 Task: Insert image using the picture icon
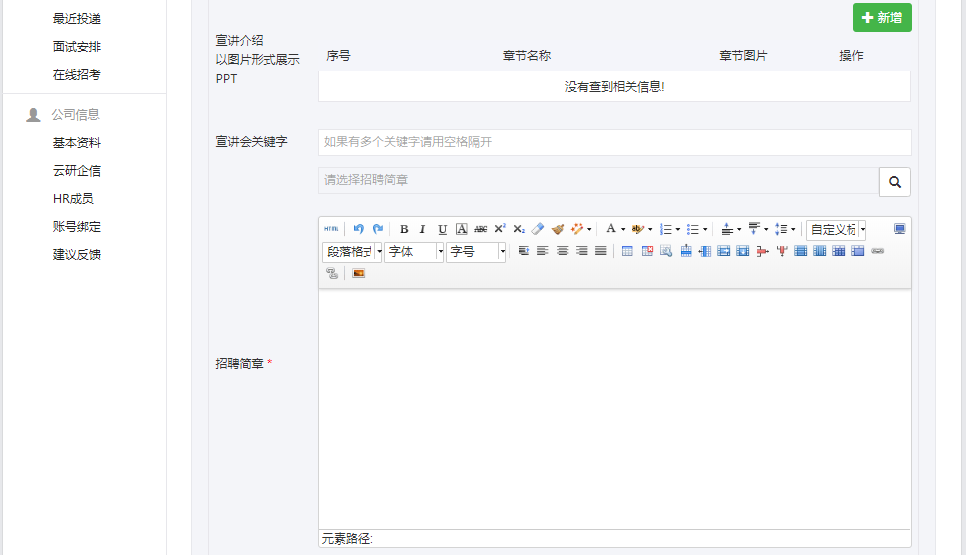pos(358,273)
